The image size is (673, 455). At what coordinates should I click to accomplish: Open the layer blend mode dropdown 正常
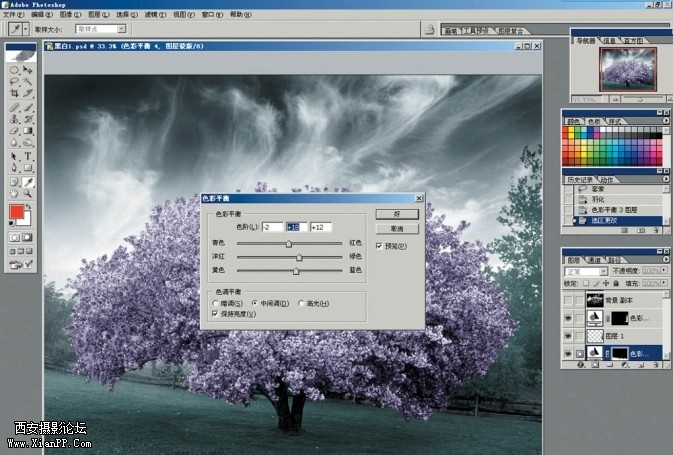(x=587, y=270)
